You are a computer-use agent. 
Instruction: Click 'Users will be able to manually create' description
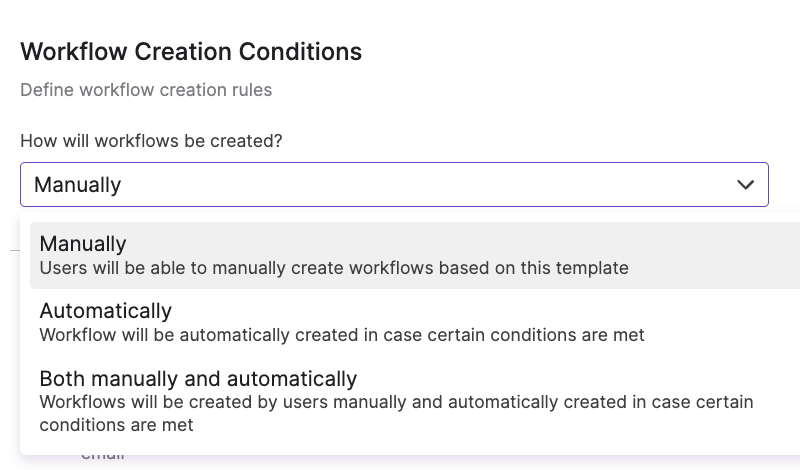click(x=334, y=268)
